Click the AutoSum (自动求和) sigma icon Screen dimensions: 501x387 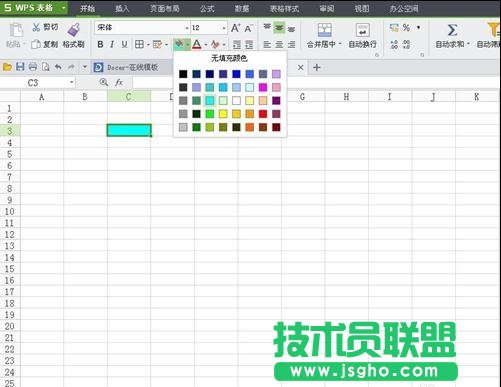(452, 30)
